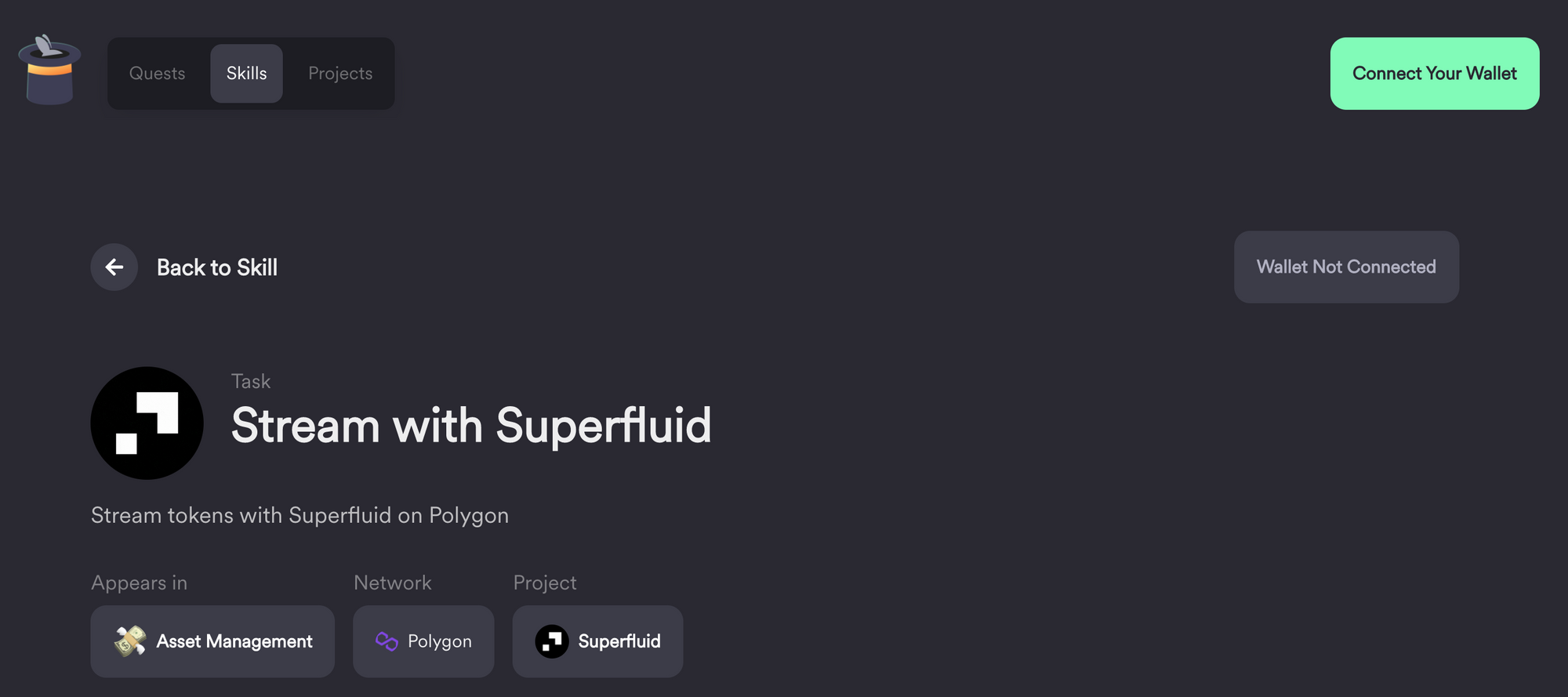Select the Skills tab
The image size is (1568, 697).
point(246,73)
